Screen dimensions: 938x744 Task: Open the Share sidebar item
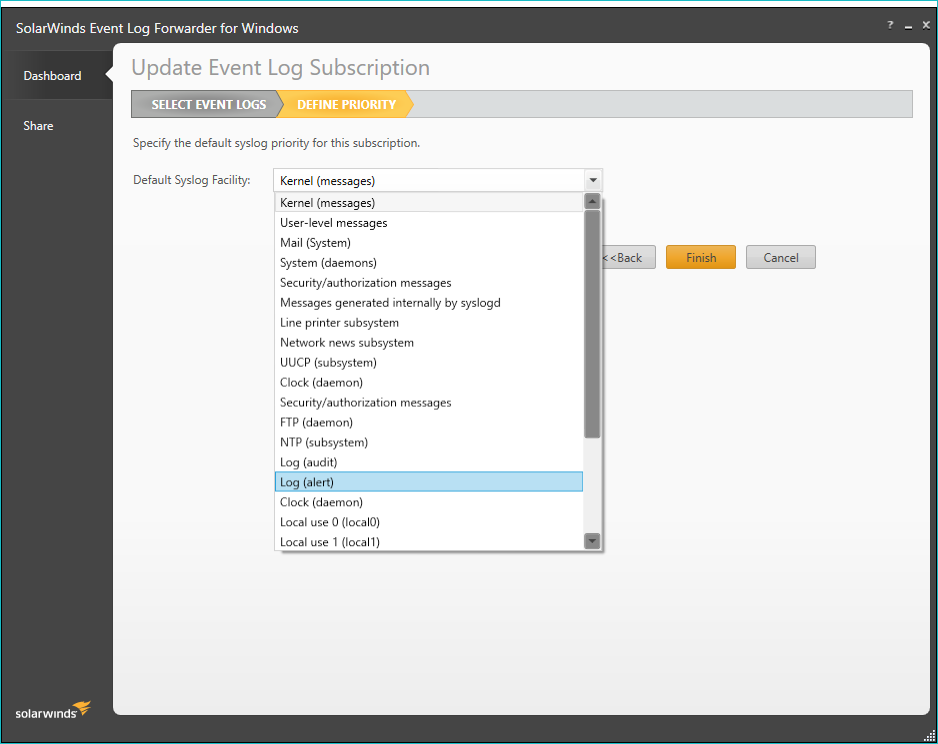[x=39, y=126]
